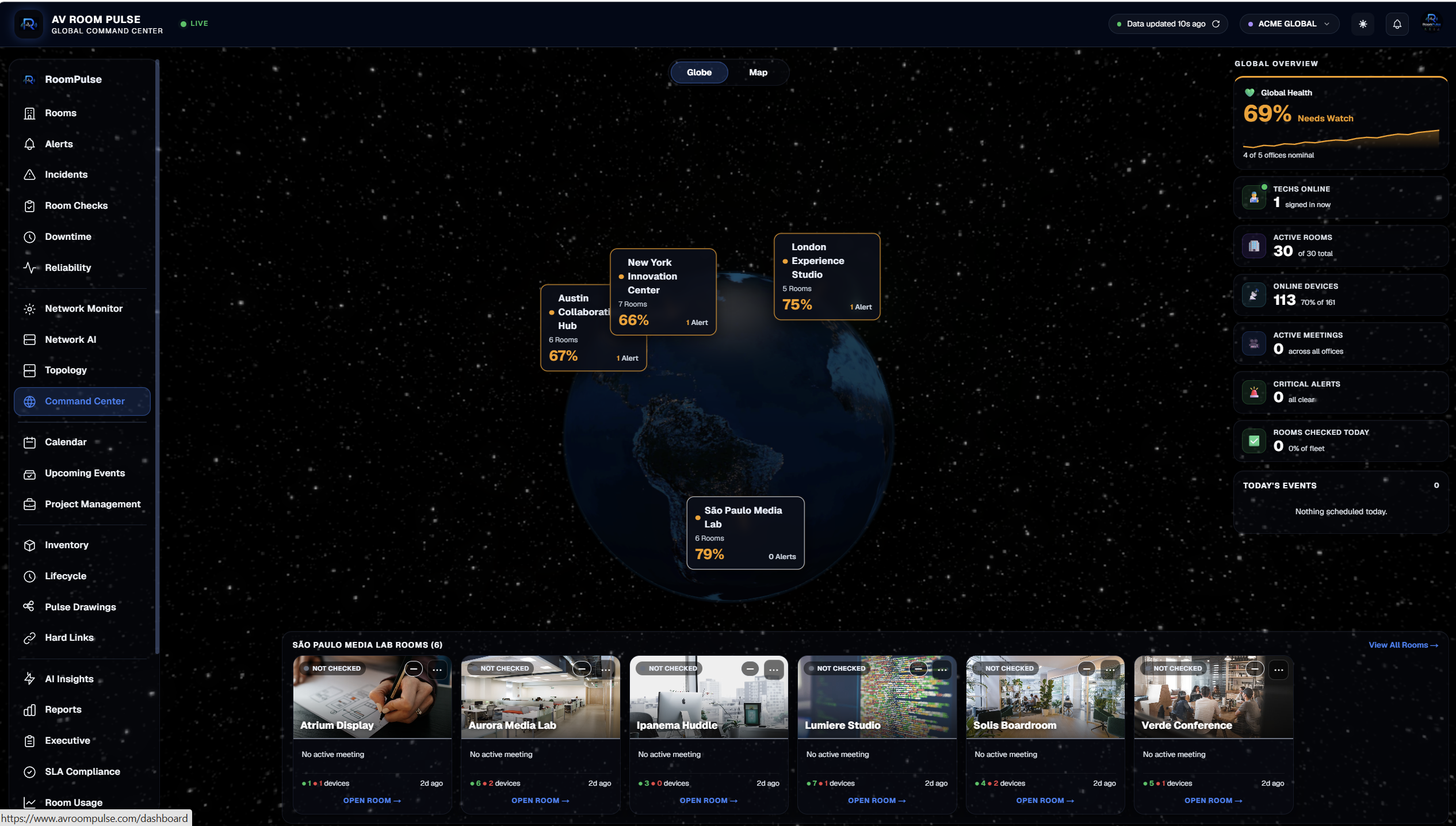The image size is (1456, 826).
Task: Click OPEN ROOM under Solis Boardroom
Action: click(x=1045, y=801)
